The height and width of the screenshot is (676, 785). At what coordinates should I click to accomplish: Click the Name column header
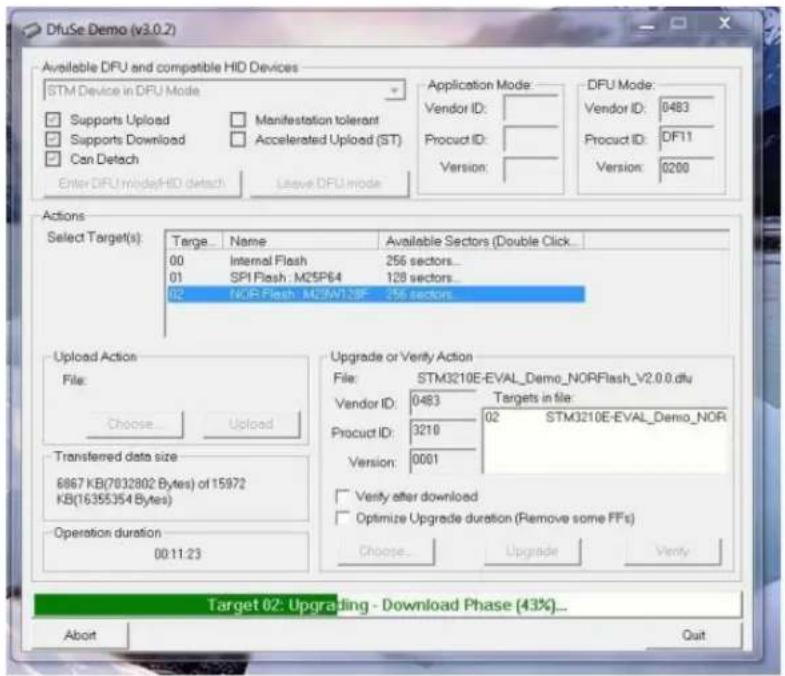pos(300,241)
